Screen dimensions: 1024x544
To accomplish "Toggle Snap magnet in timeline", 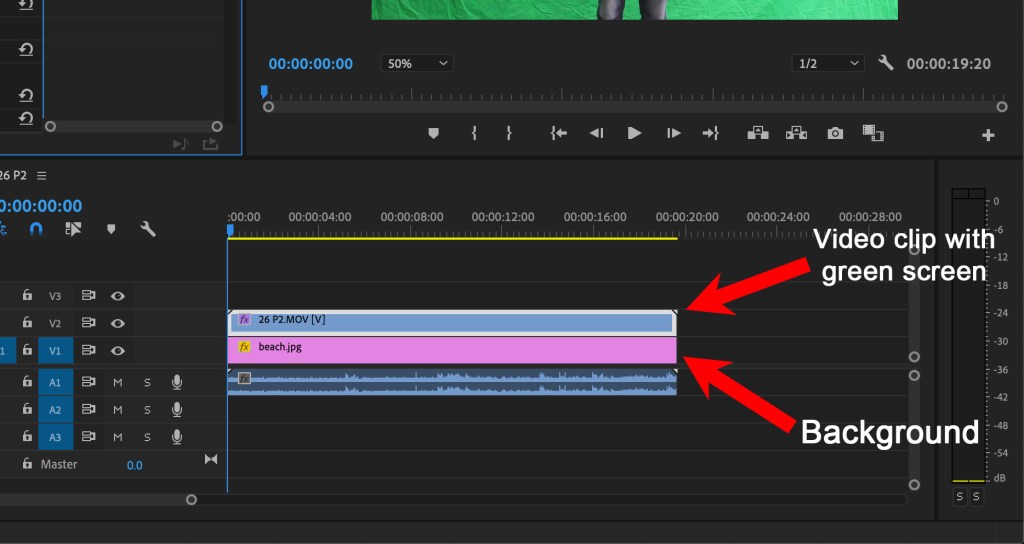I will (36, 229).
